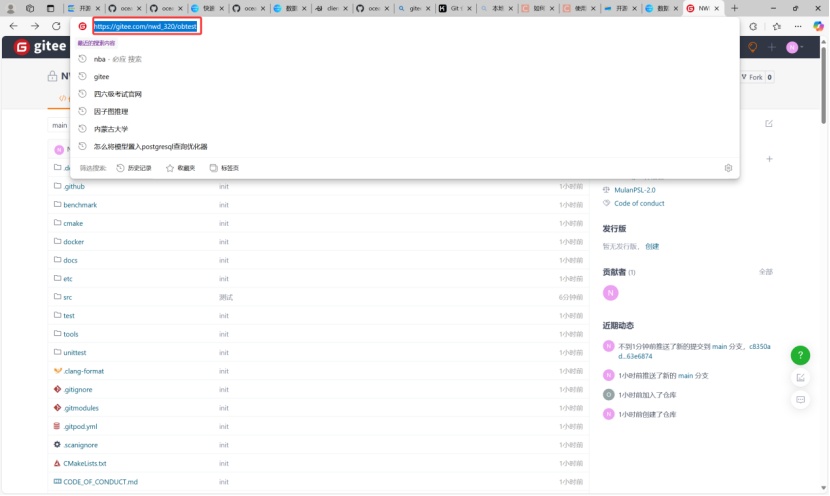Screen dimensions: 830x496
Task: Click the Fork button
Action: coord(752,77)
